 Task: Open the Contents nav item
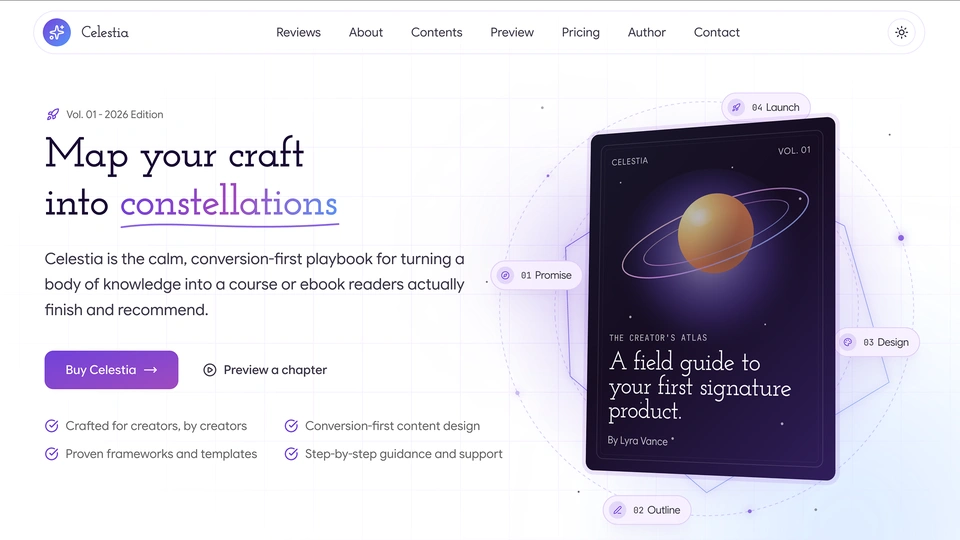(437, 32)
